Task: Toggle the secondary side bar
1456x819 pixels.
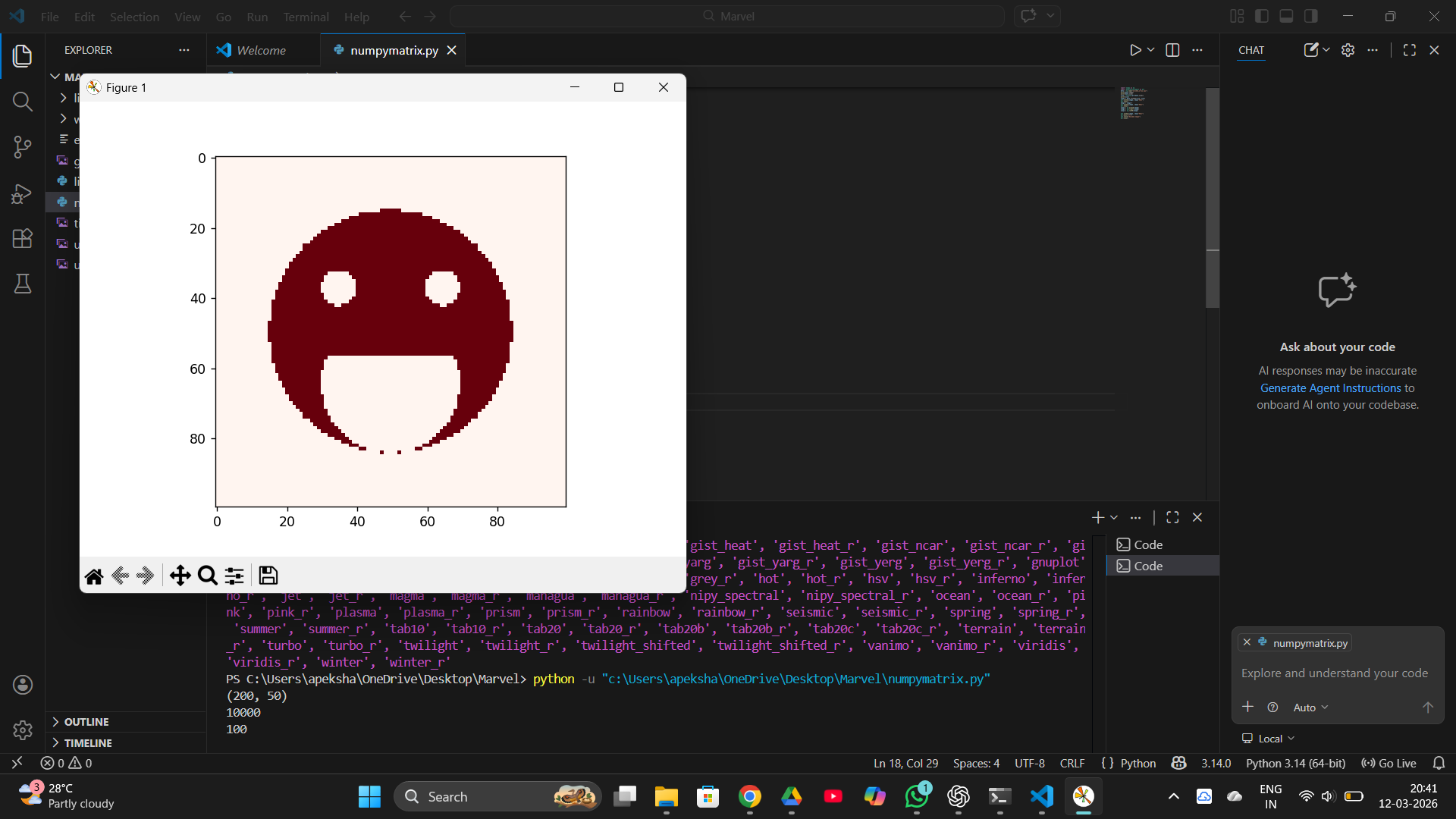Action: point(1311,15)
